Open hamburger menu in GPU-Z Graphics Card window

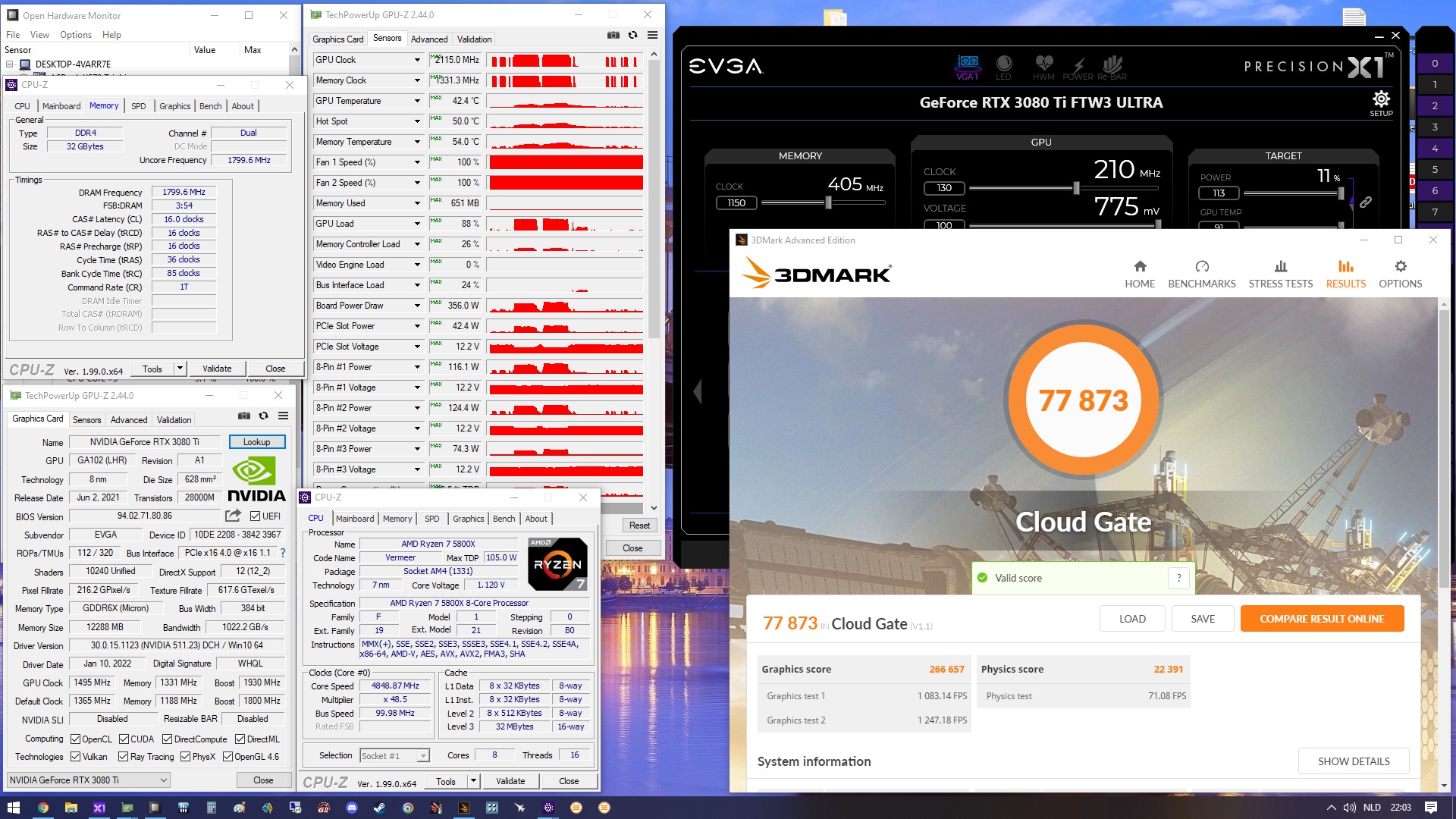click(283, 416)
